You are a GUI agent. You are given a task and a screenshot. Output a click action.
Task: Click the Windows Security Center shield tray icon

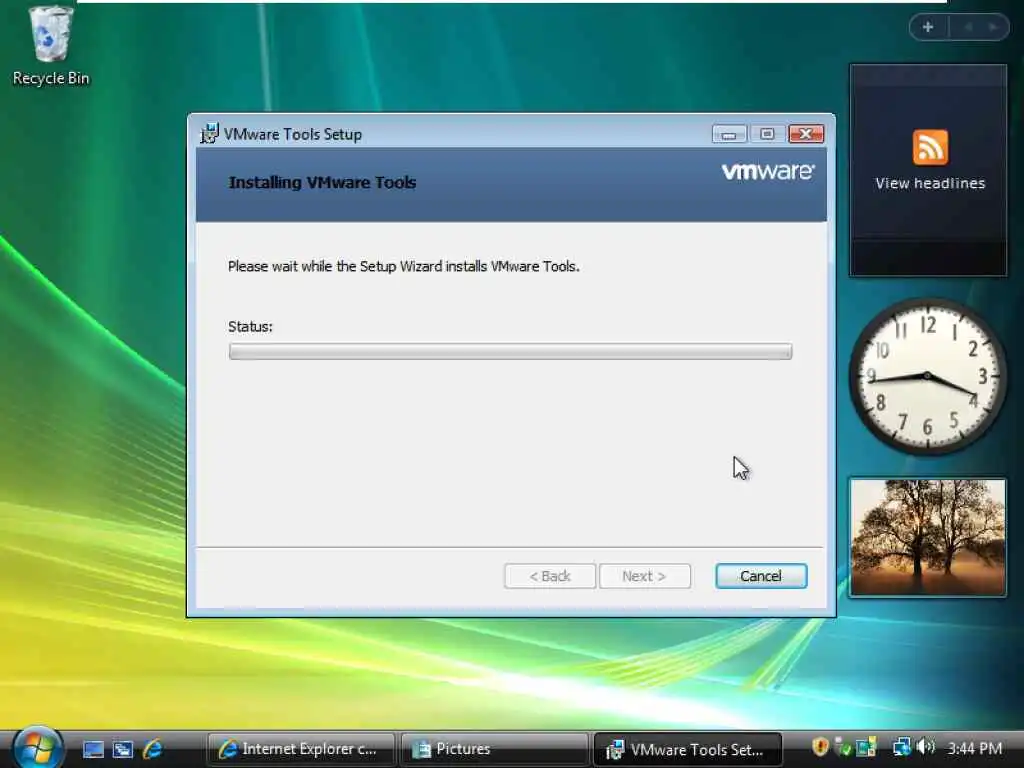pos(820,746)
